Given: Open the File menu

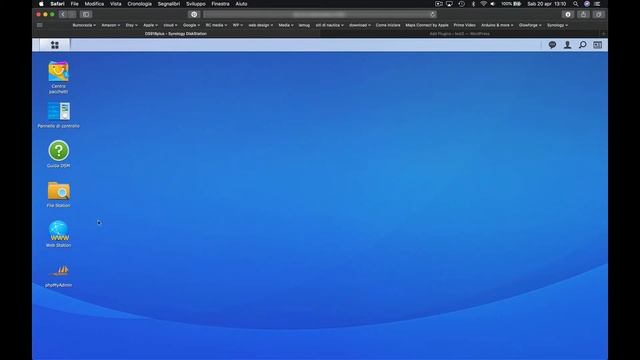Looking at the screenshot, I should 75,4.
